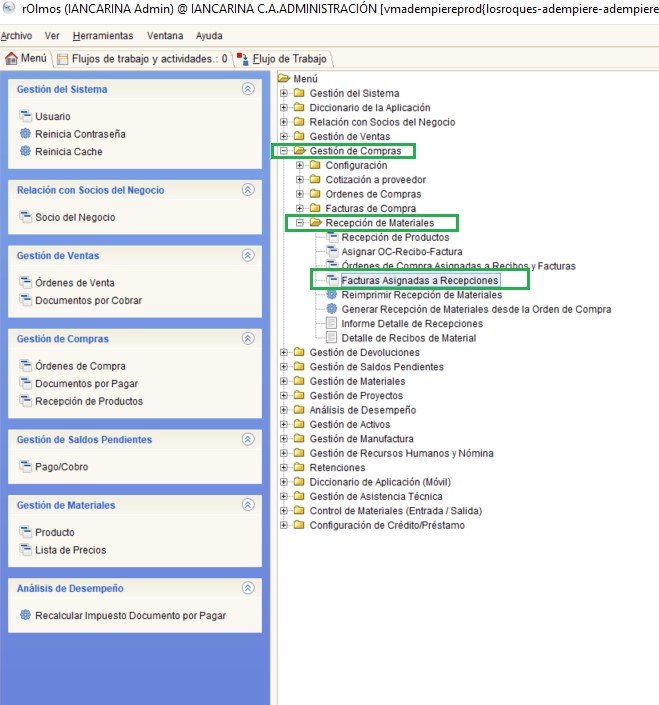
Task: Collapse the Gestión del Sistema panel
Action: [248, 89]
